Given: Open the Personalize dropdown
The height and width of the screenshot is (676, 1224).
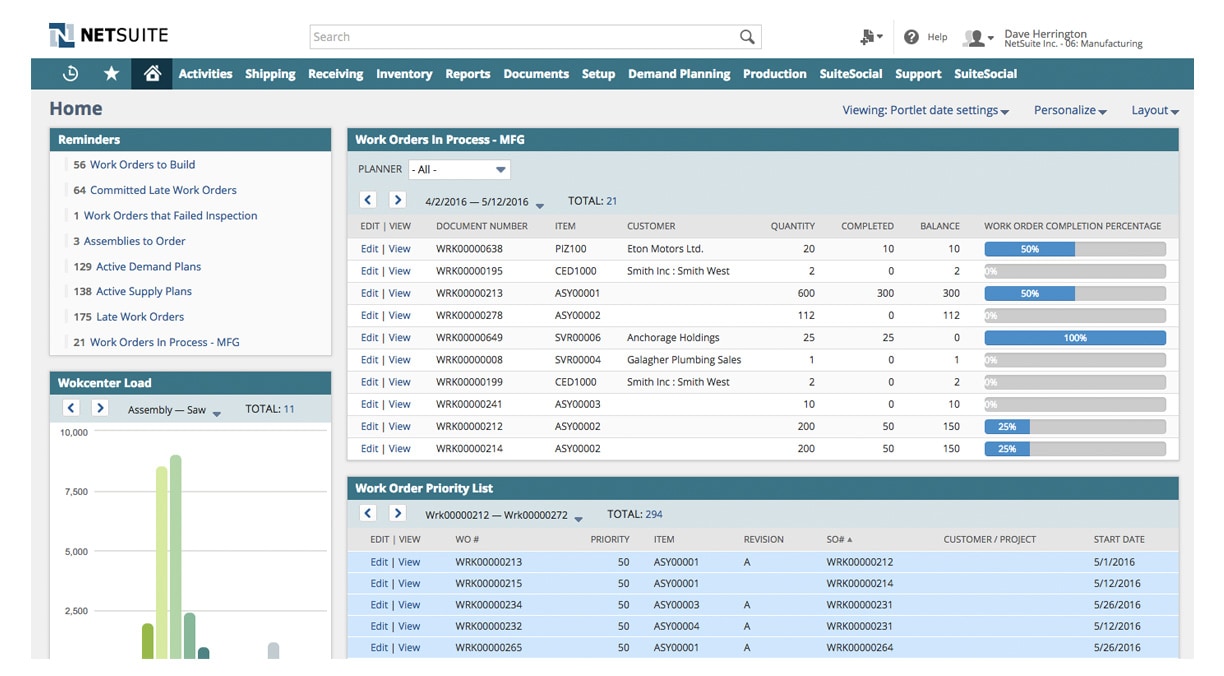Looking at the screenshot, I should click(1070, 111).
